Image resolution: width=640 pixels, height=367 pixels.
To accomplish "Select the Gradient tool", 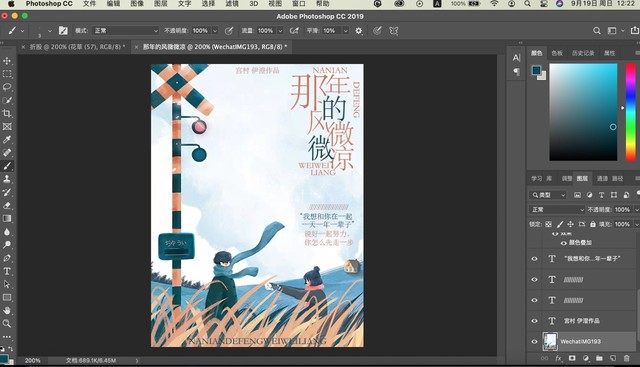I will pyautogui.click(x=7, y=218).
